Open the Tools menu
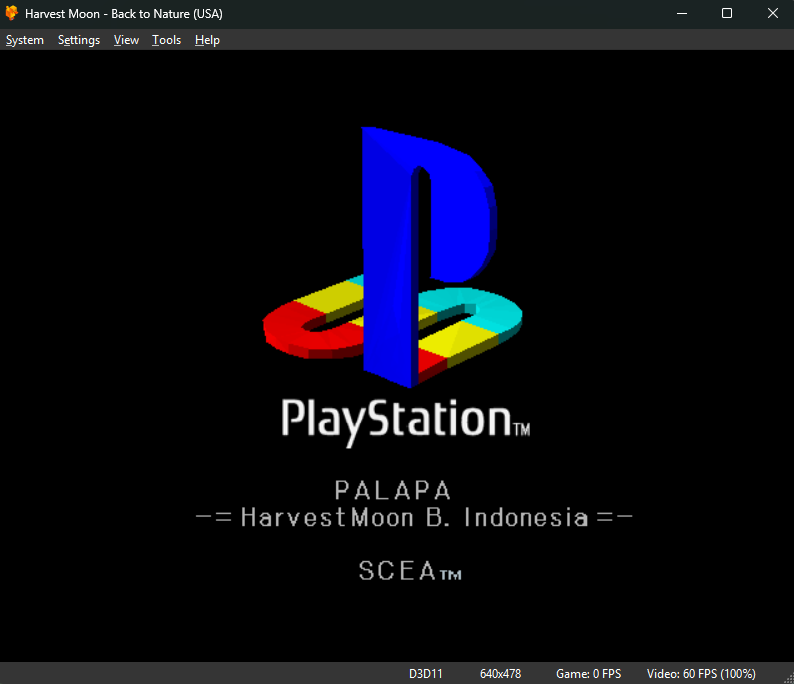 (166, 40)
